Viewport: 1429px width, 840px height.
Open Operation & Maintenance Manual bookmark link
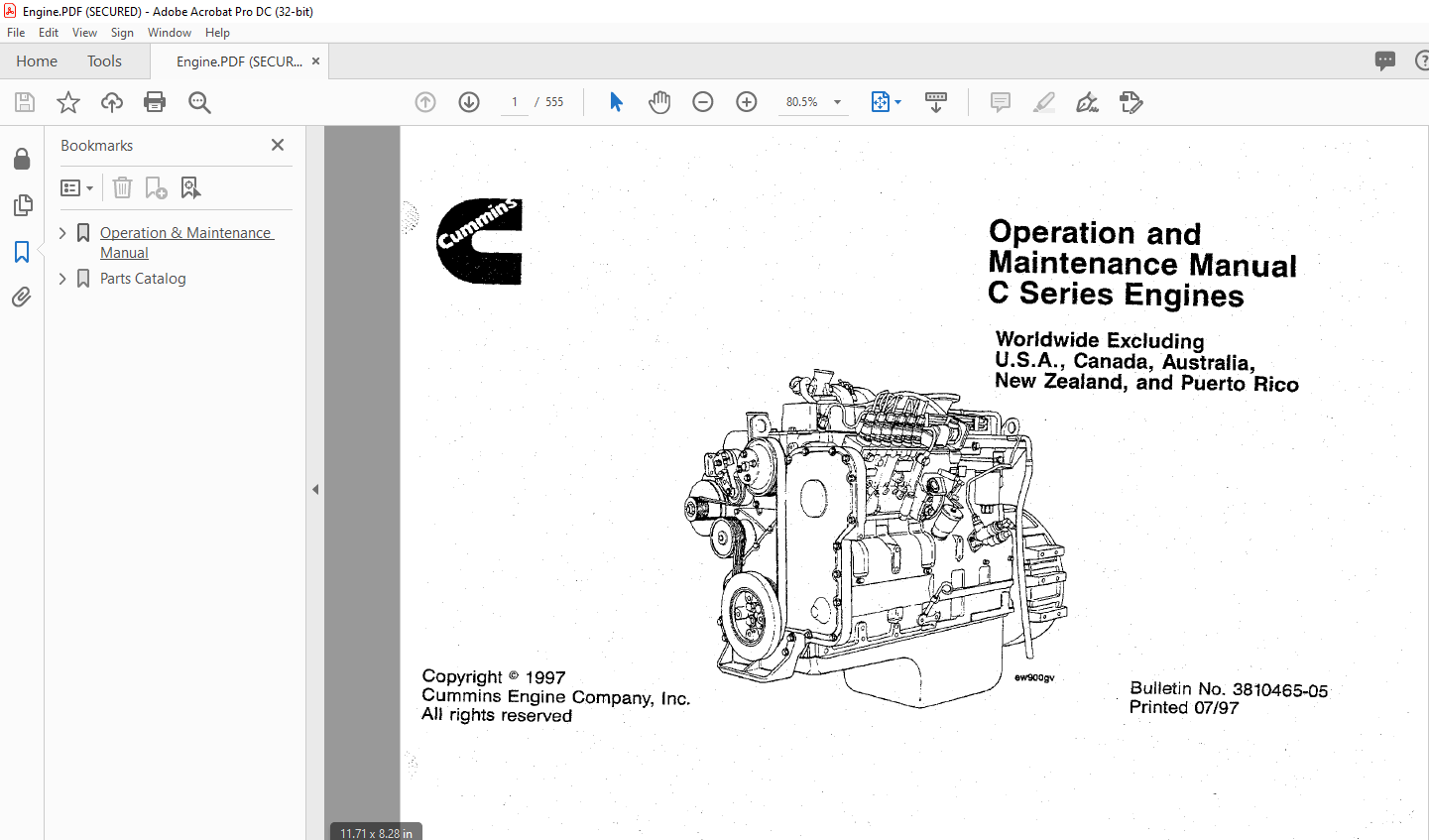(x=186, y=243)
